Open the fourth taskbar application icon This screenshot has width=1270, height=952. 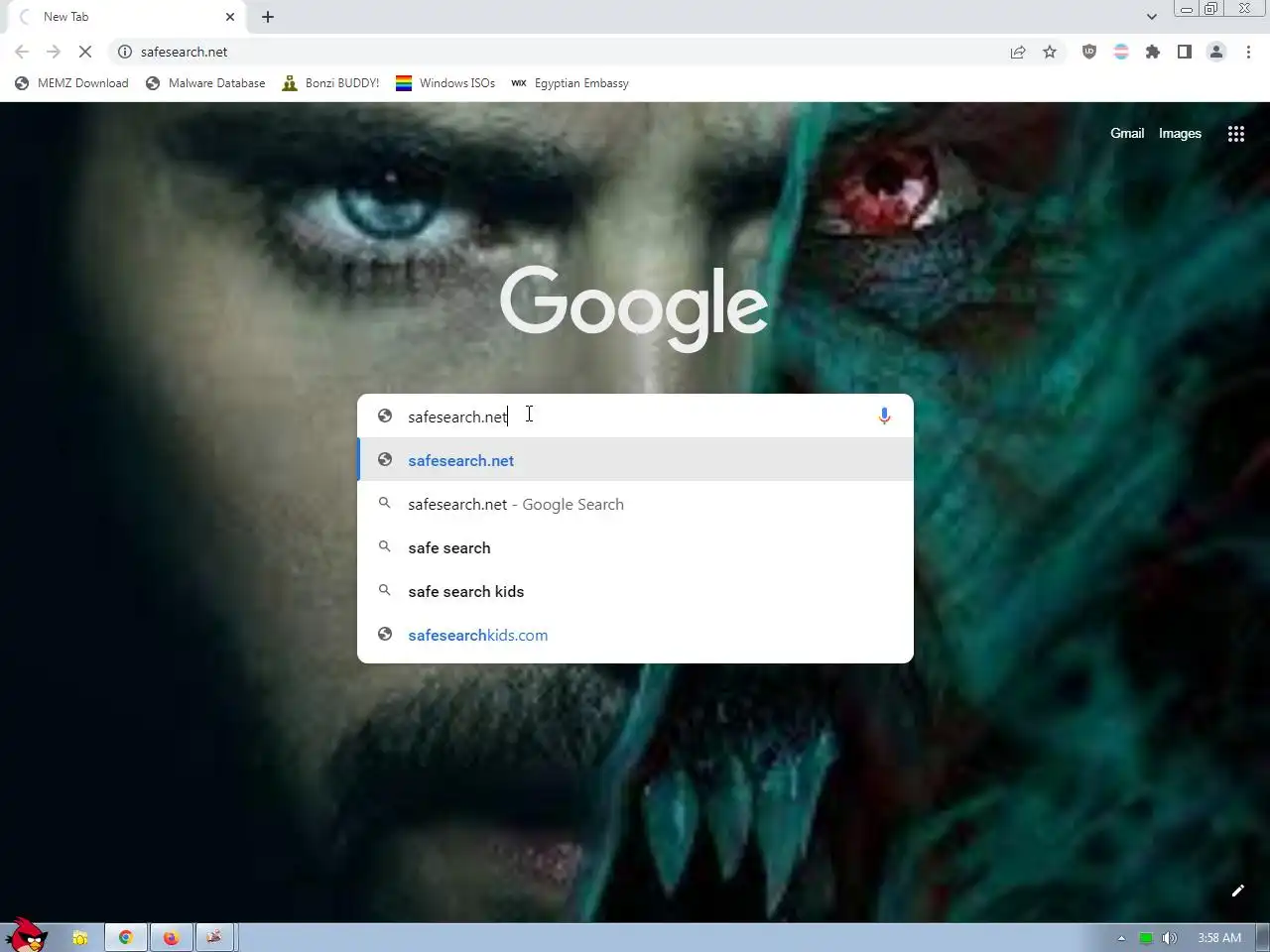tap(214, 937)
